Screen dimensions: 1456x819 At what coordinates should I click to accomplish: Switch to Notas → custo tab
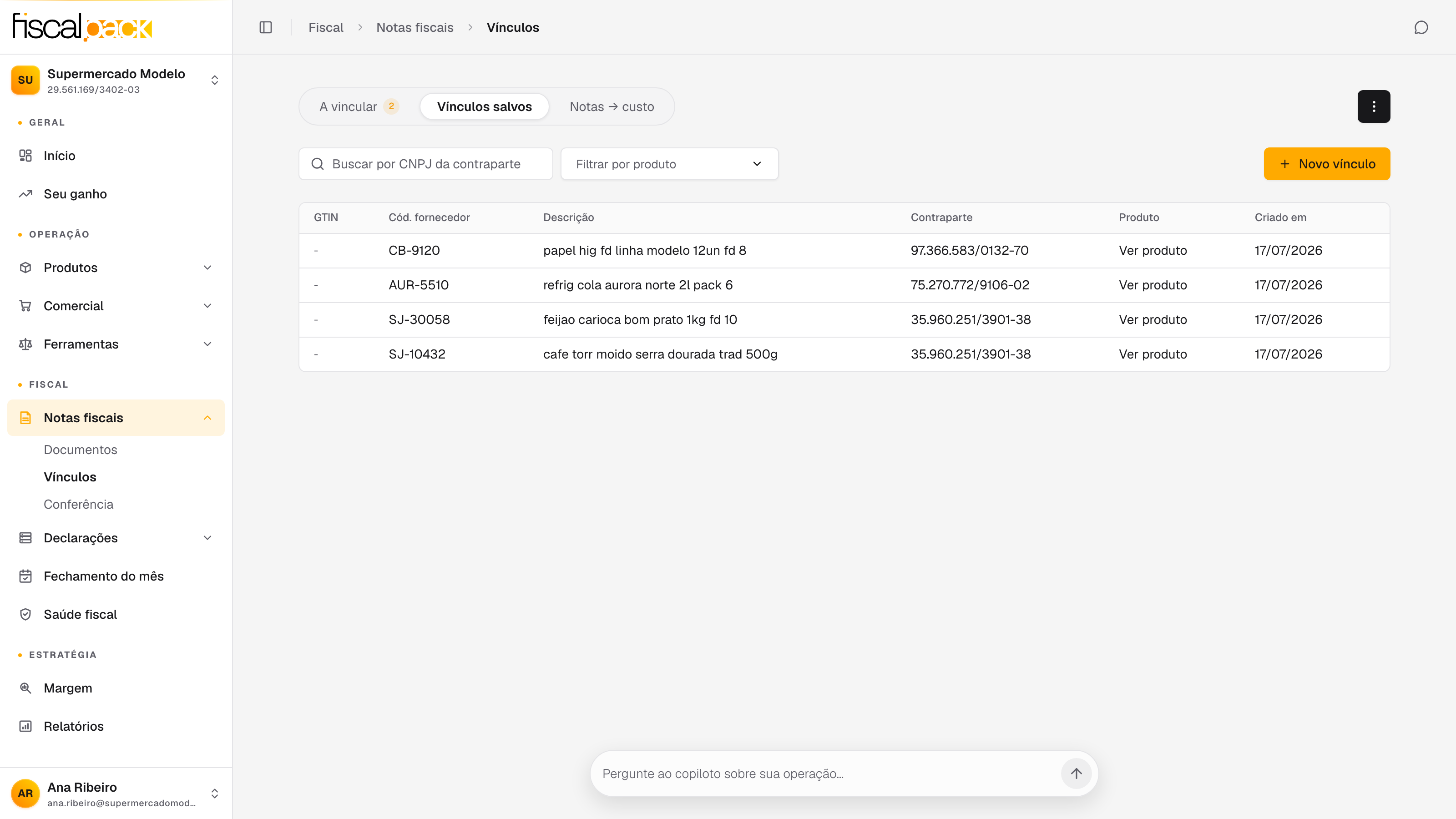(612, 106)
